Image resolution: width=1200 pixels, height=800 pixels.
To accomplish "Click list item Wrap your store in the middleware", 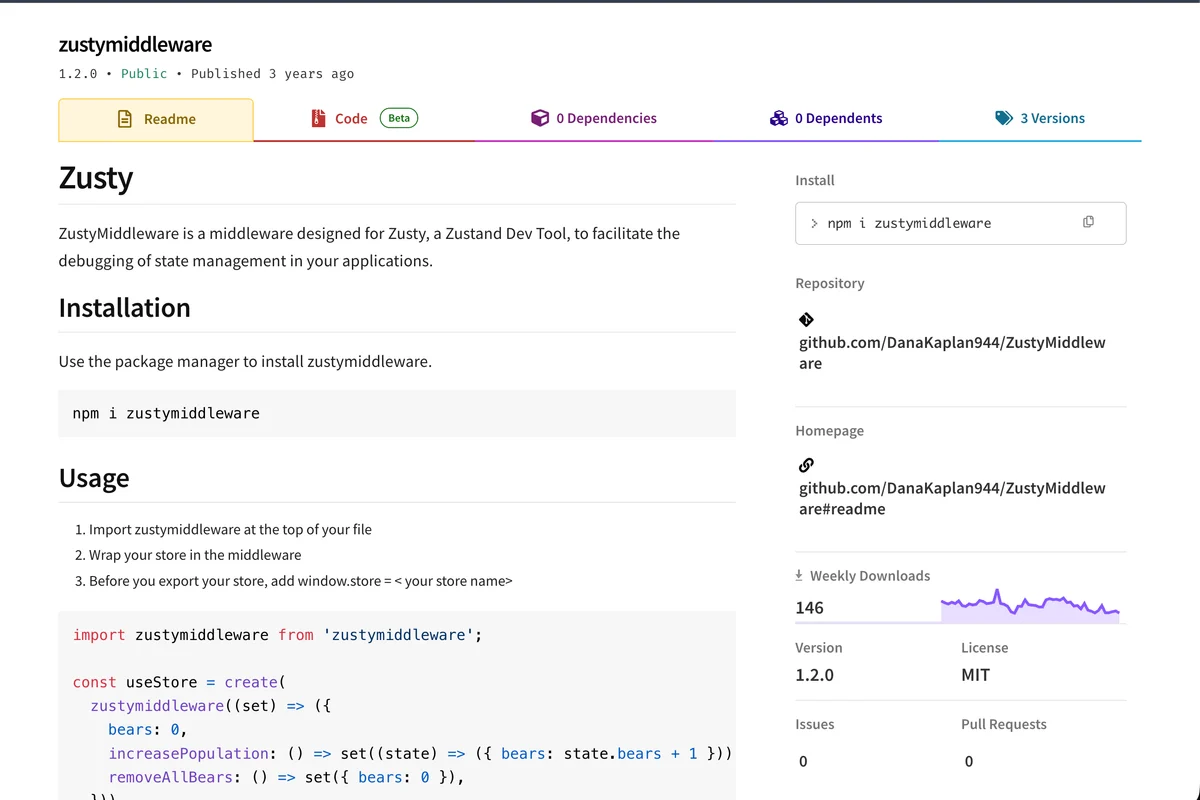I will tap(195, 555).
